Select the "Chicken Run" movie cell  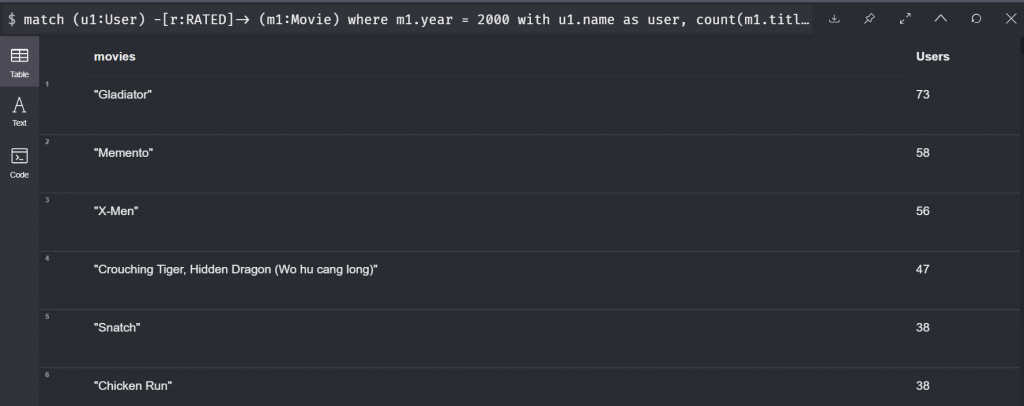click(126, 385)
